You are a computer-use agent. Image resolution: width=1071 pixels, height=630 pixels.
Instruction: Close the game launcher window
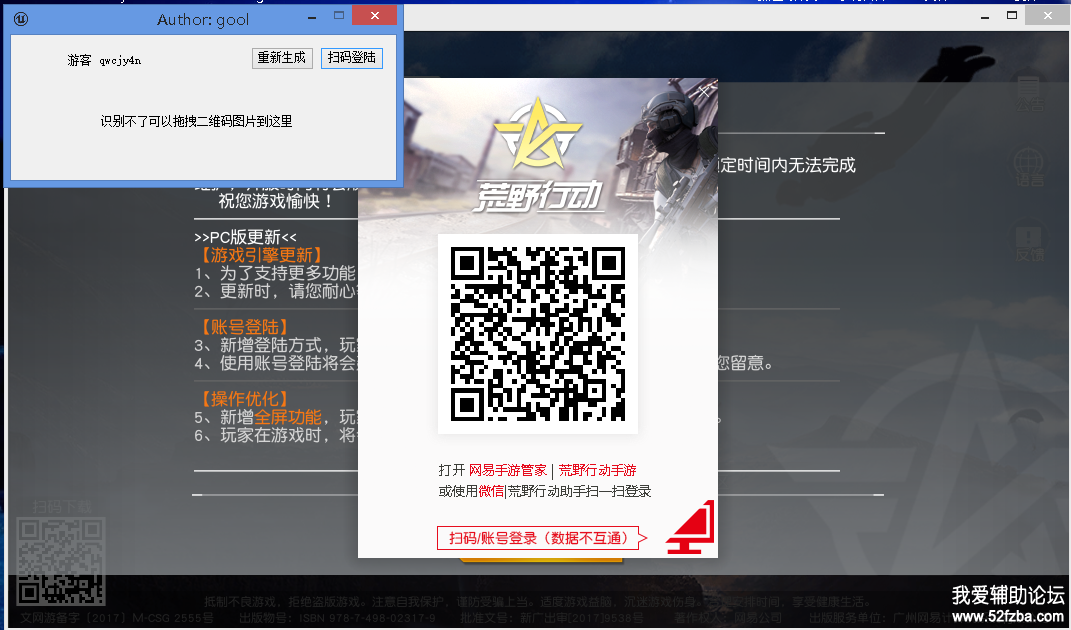[1048, 15]
